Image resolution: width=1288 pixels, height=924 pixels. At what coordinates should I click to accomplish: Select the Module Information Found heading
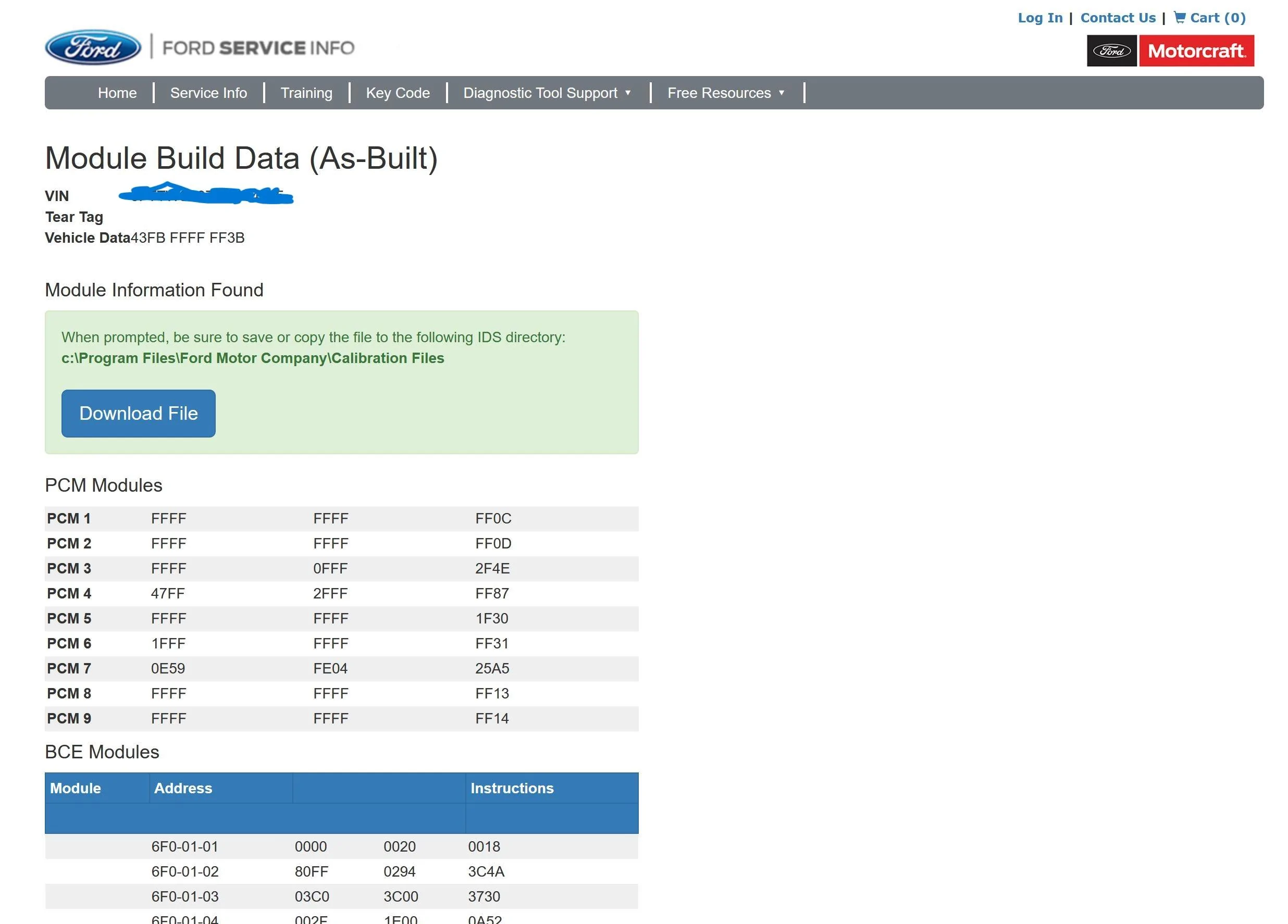(154, 290)
